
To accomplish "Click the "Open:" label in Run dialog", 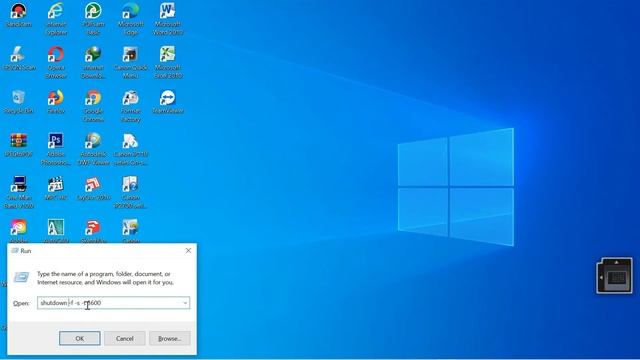I will point(21,303).
